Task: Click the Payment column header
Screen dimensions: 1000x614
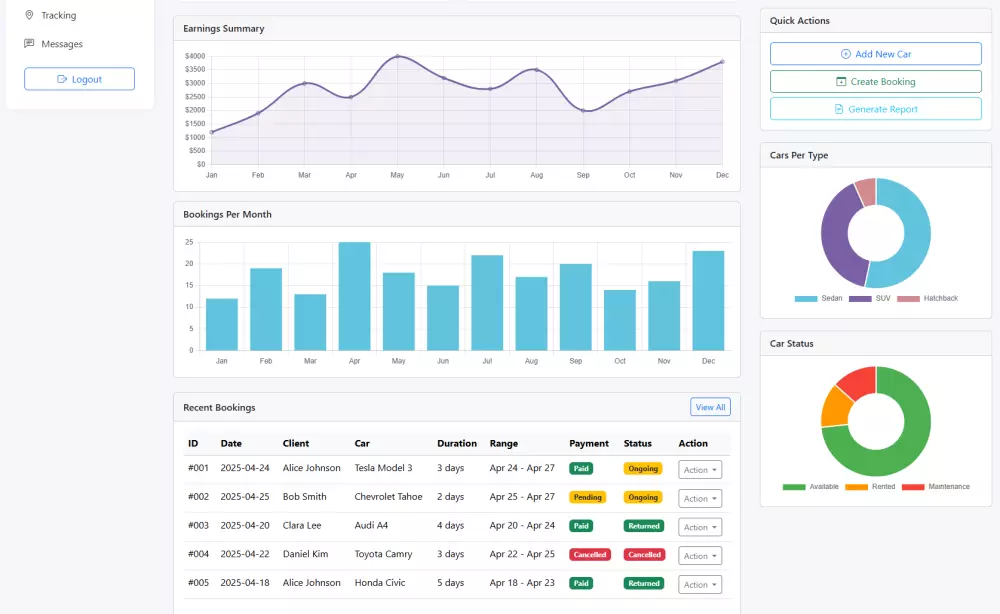Action: [x=589, y=443]
